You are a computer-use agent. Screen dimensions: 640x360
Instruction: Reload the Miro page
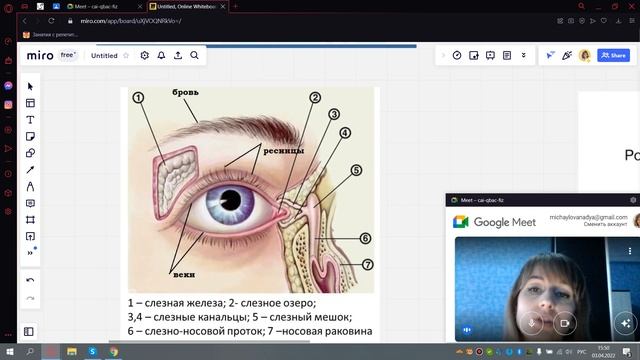coord(51,20)
